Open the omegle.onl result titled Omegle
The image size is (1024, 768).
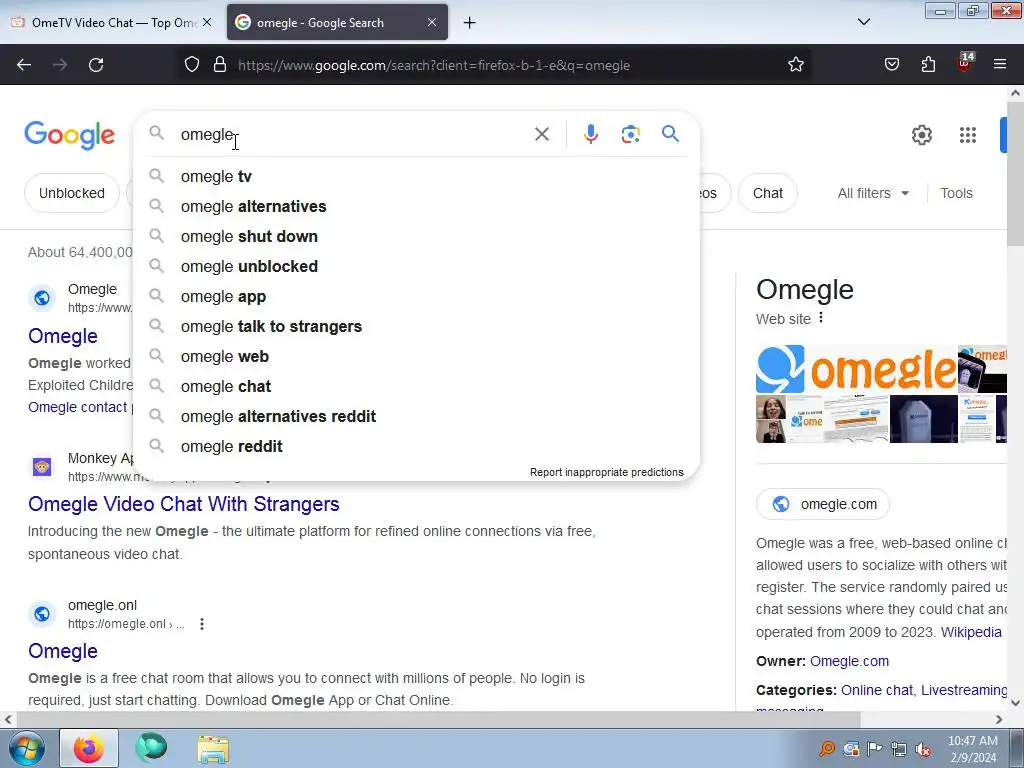coord(63,651)
